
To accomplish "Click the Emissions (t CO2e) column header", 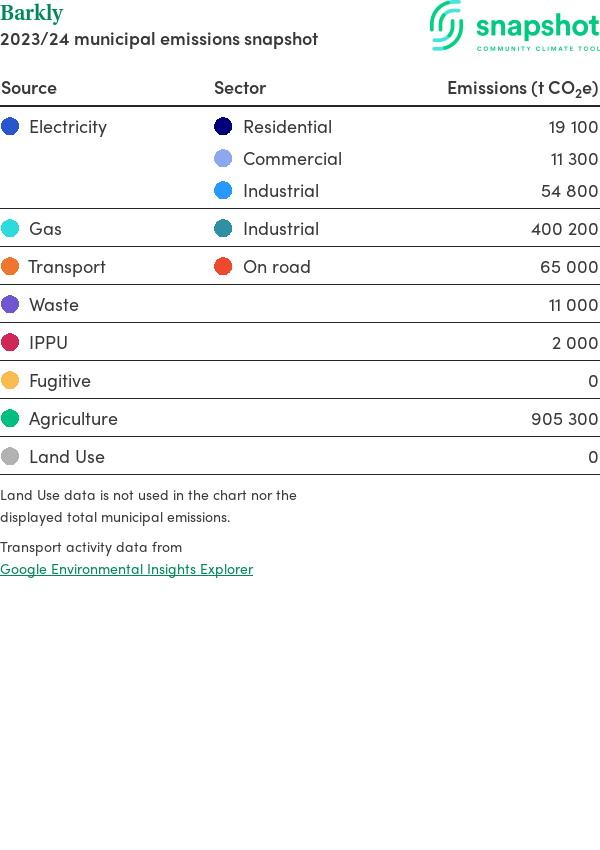I will point(522,88).
